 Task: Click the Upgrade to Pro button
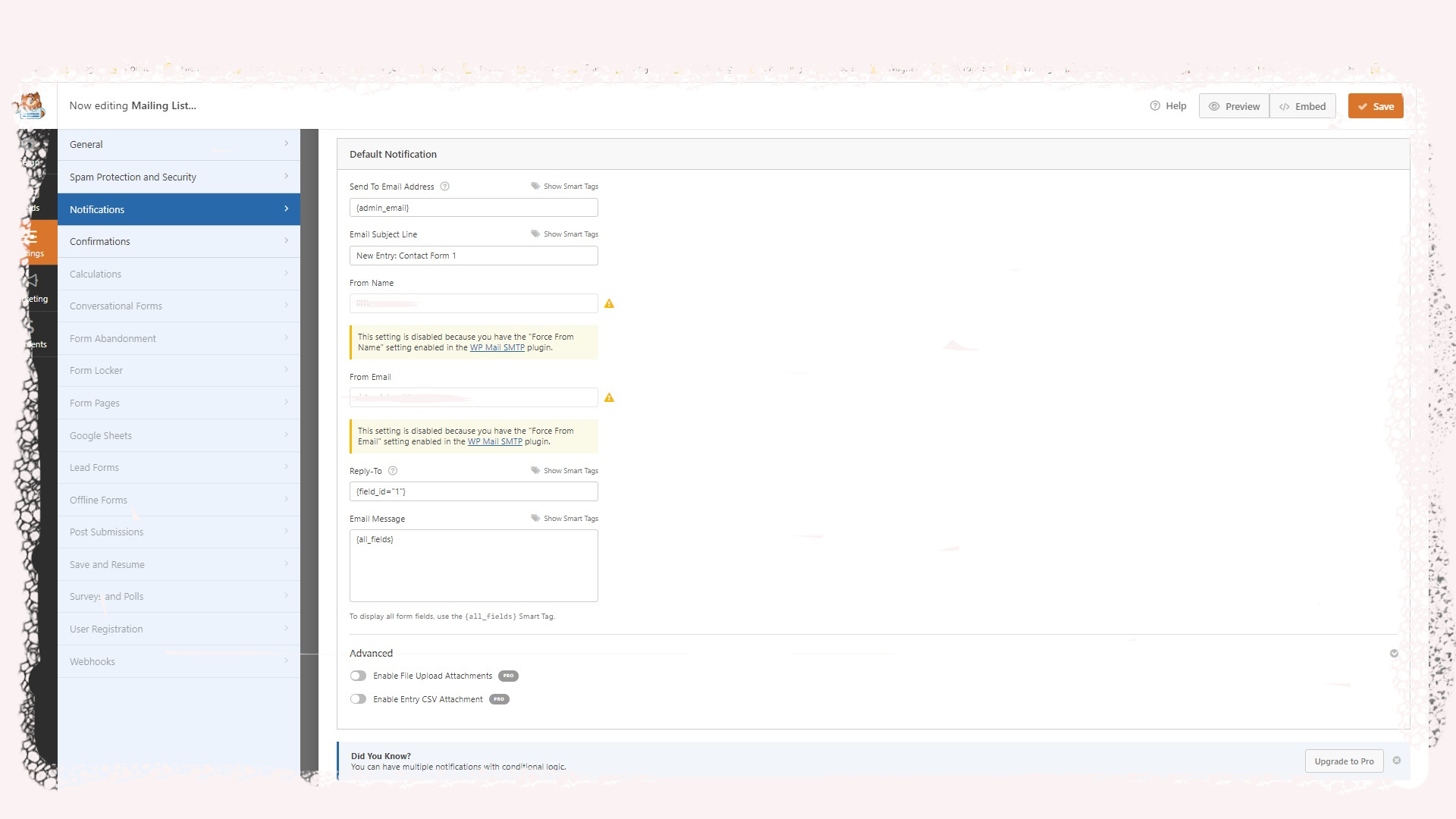(1344, 761)
